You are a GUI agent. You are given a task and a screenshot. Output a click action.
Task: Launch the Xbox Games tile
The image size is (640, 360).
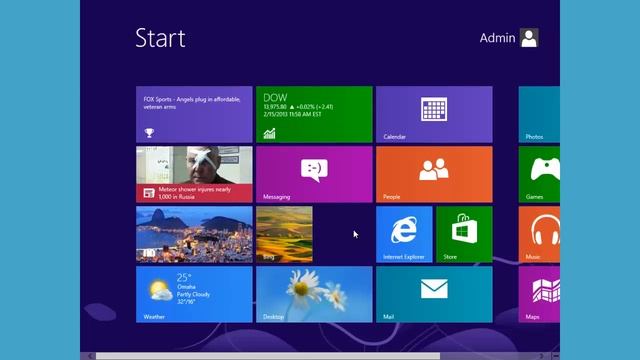[539, 174]
